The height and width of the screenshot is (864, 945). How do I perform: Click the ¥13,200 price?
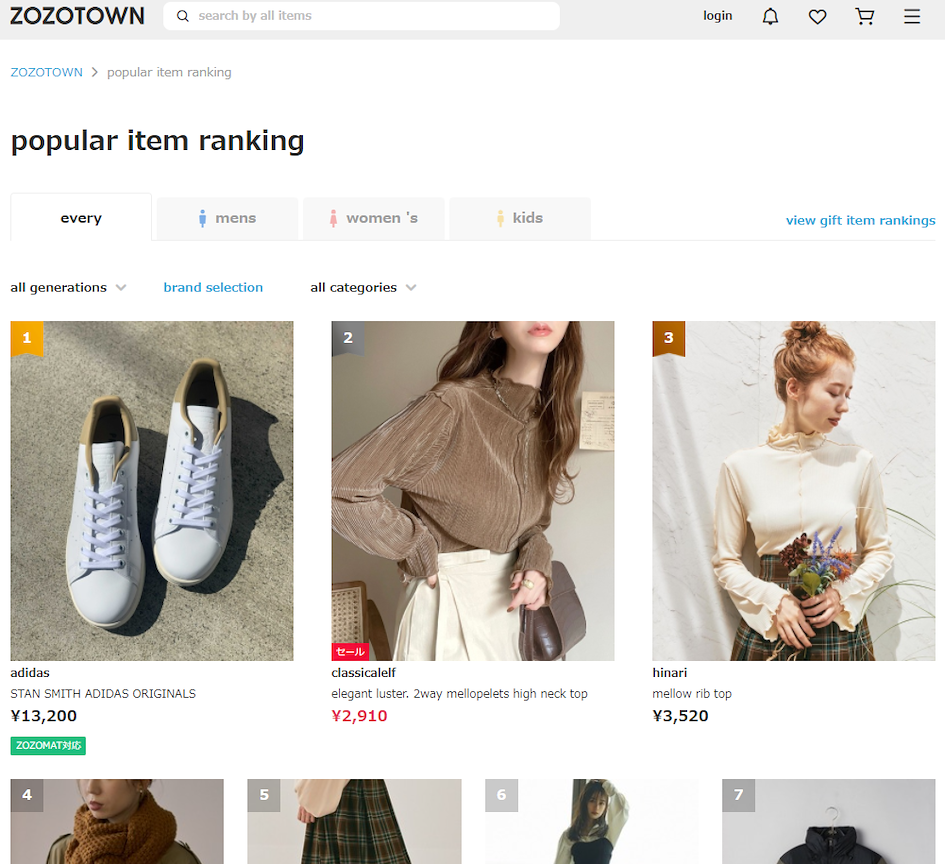click(43, 716)
